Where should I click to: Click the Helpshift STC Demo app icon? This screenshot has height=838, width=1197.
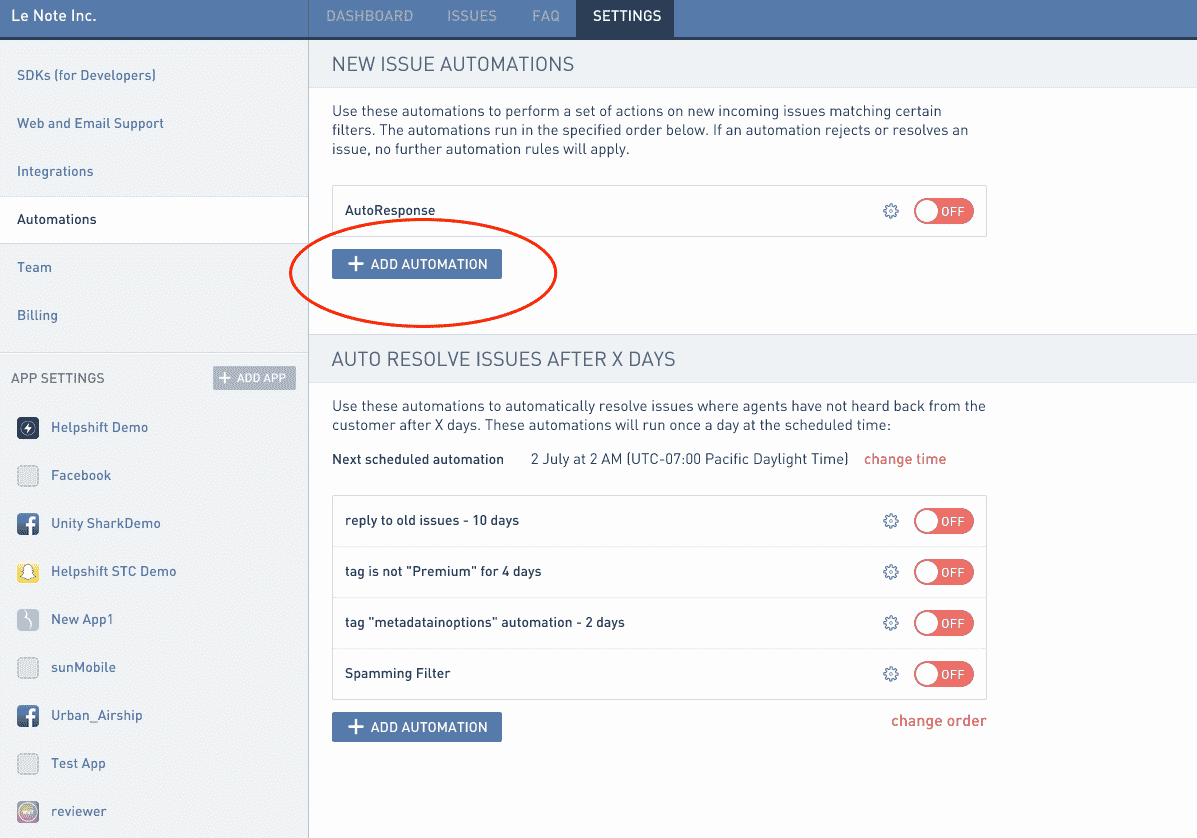point(28,571)
